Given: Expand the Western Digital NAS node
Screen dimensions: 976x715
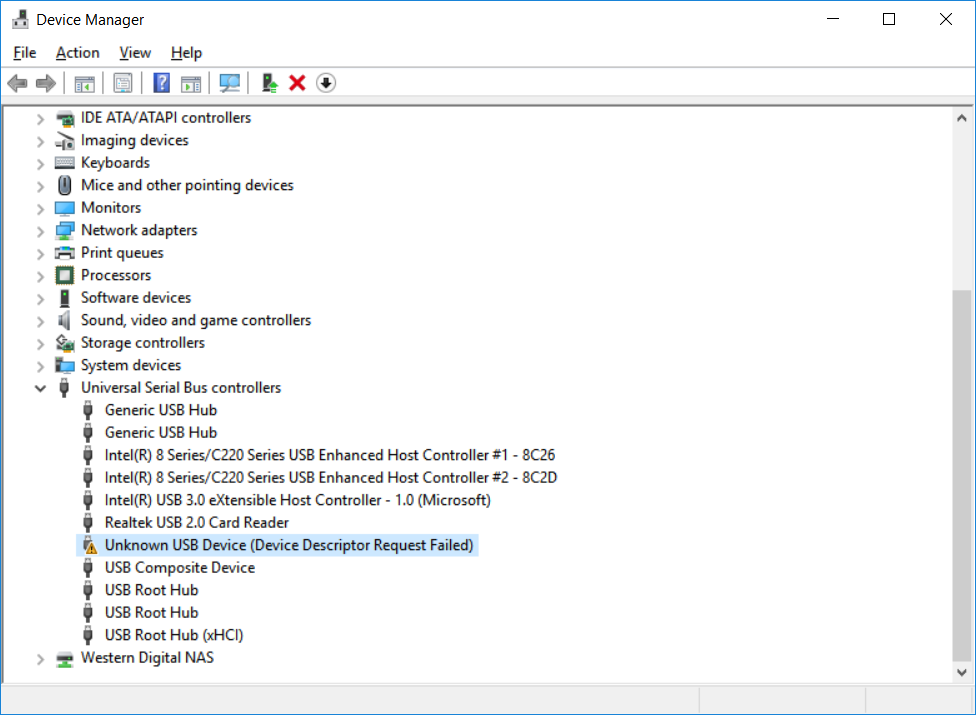Looking at the screenshot, I should [x=40, y=659].
